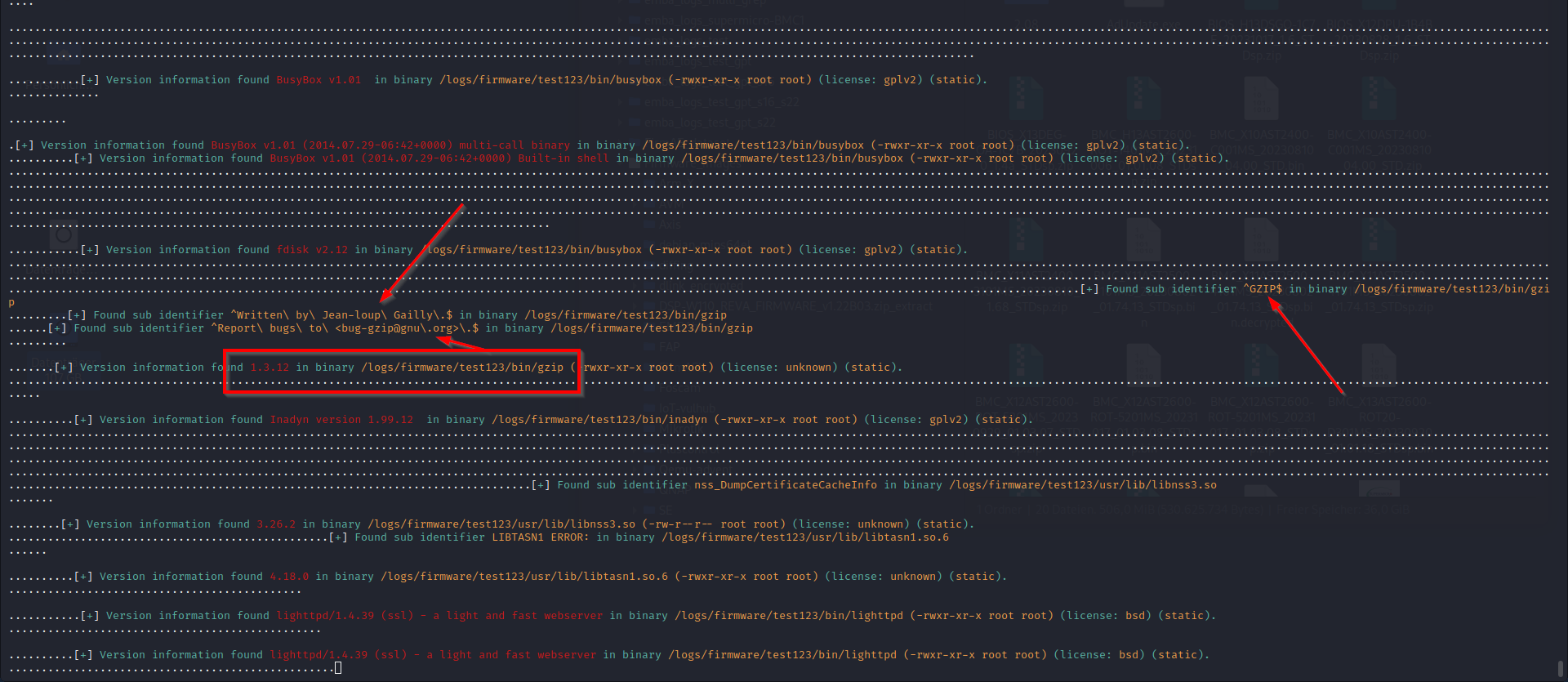
Task: Click "[+]" marker of the Inadyn version line
Action: (83, 420)
